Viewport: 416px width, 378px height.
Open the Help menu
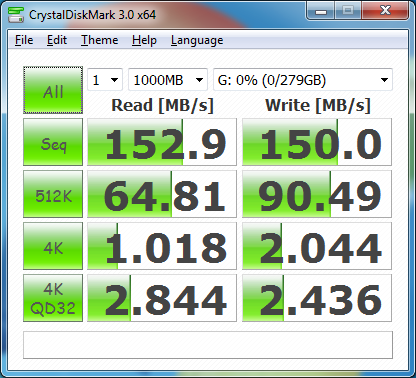[144, 40]
